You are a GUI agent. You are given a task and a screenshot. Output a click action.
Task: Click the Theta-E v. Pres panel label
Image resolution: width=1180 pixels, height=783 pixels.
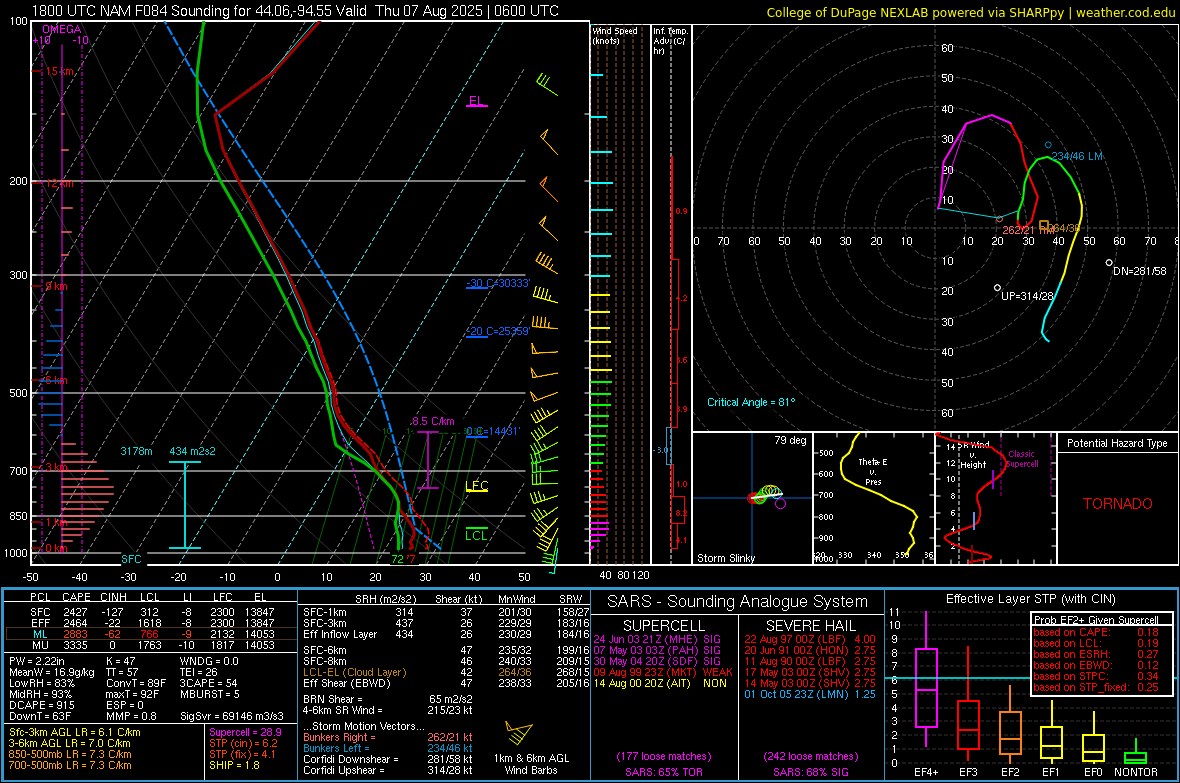pos(873,471)
